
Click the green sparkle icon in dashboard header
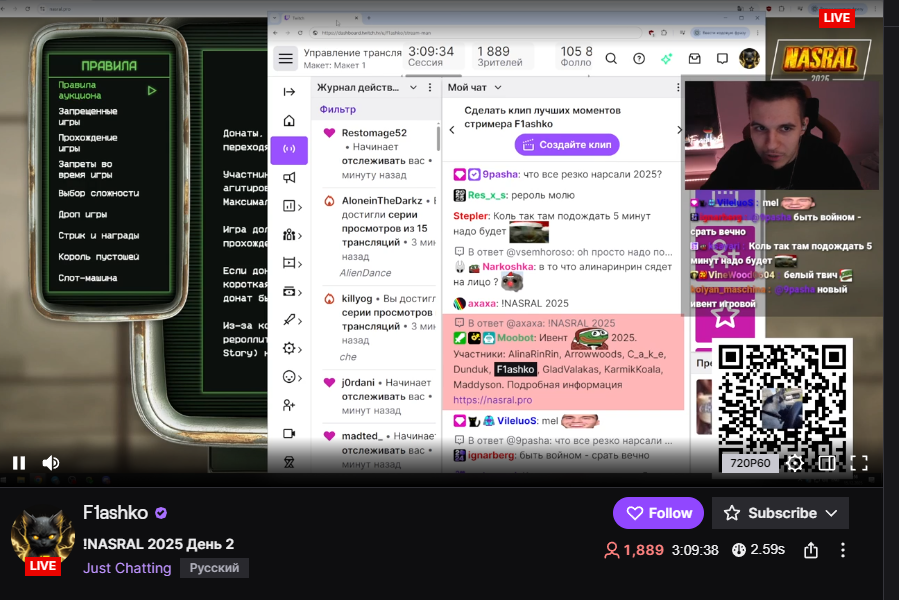[666, 59]
